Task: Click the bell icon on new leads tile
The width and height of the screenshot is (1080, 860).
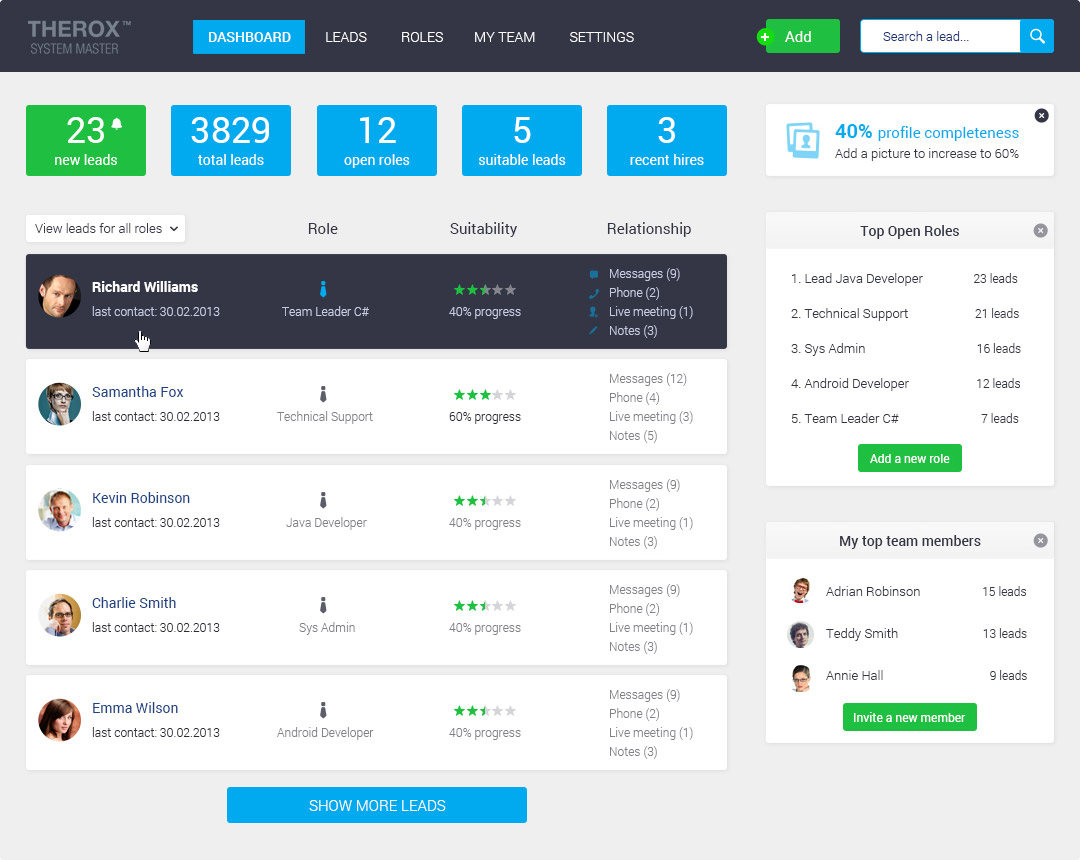Action: pos(117,124)
